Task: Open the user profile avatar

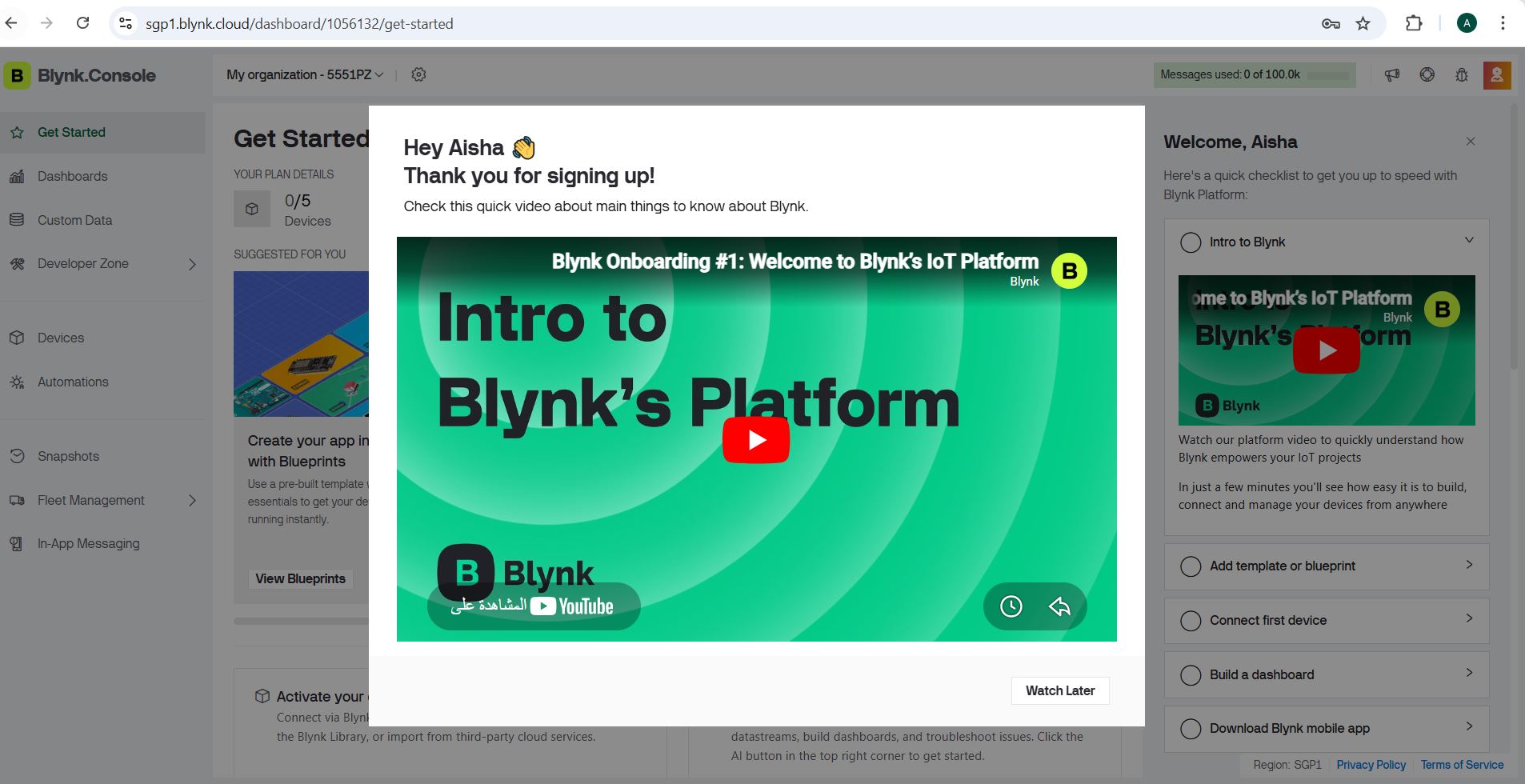Action: click(1497, 75)
